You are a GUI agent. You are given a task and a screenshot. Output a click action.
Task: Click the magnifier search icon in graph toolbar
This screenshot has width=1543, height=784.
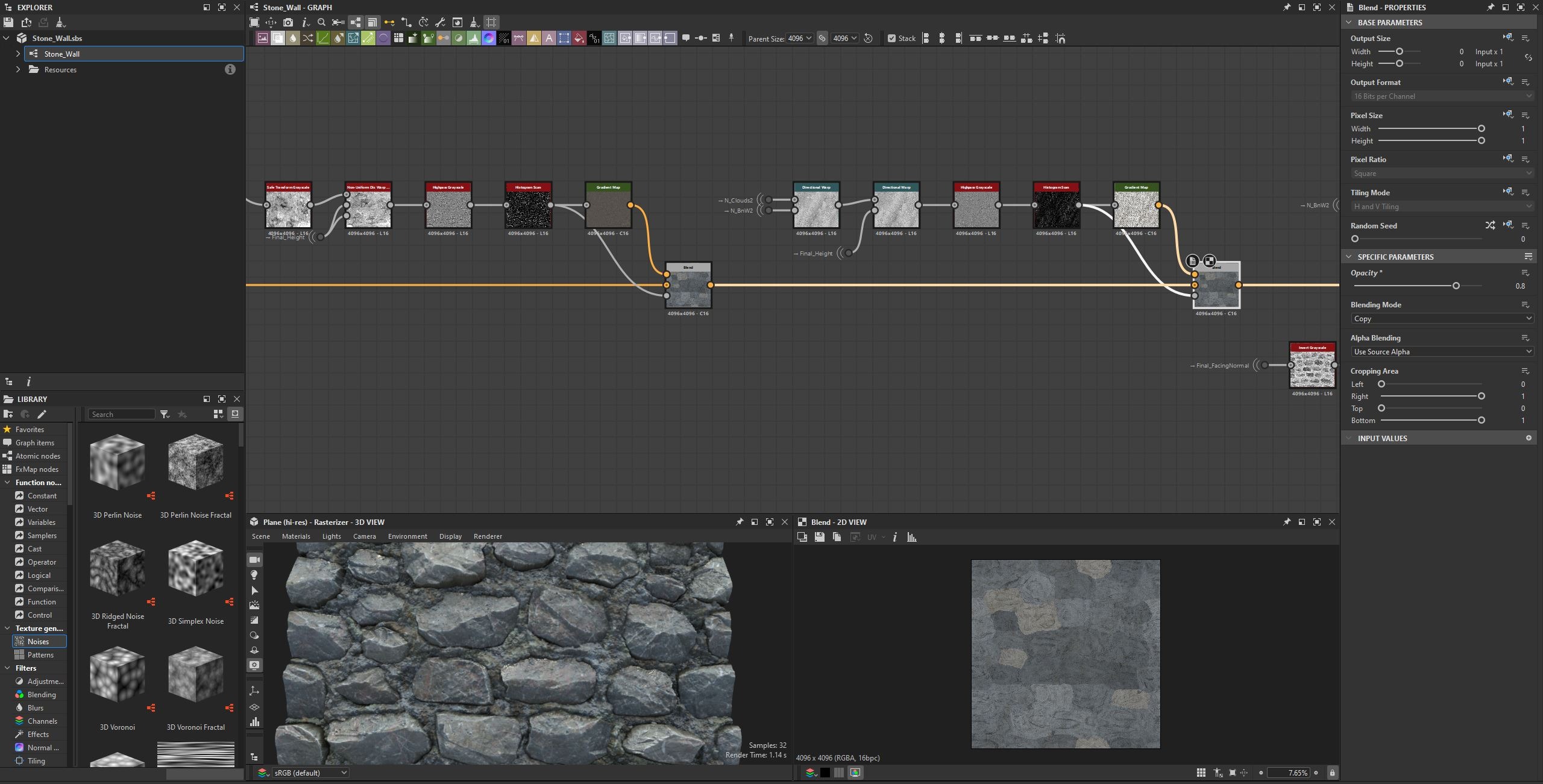tap(321, 22)
